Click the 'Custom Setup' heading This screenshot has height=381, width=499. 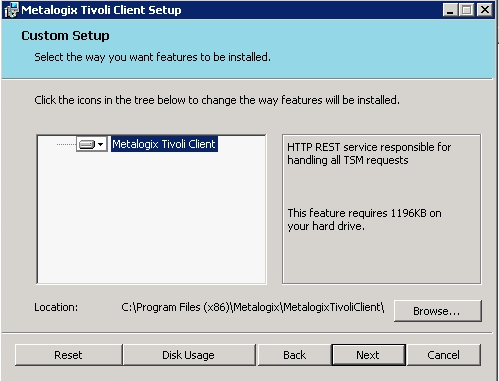tap(65, 36)
